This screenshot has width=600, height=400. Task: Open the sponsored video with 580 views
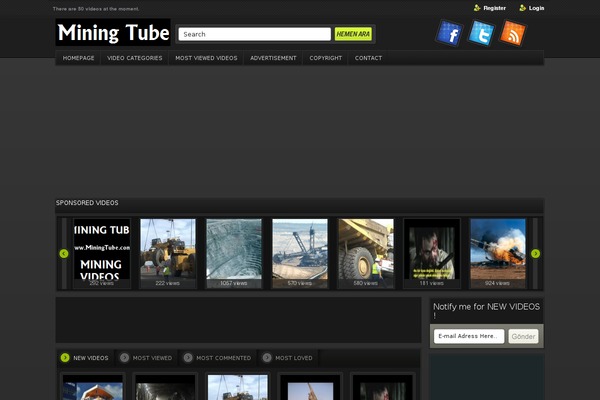point(366,253)
